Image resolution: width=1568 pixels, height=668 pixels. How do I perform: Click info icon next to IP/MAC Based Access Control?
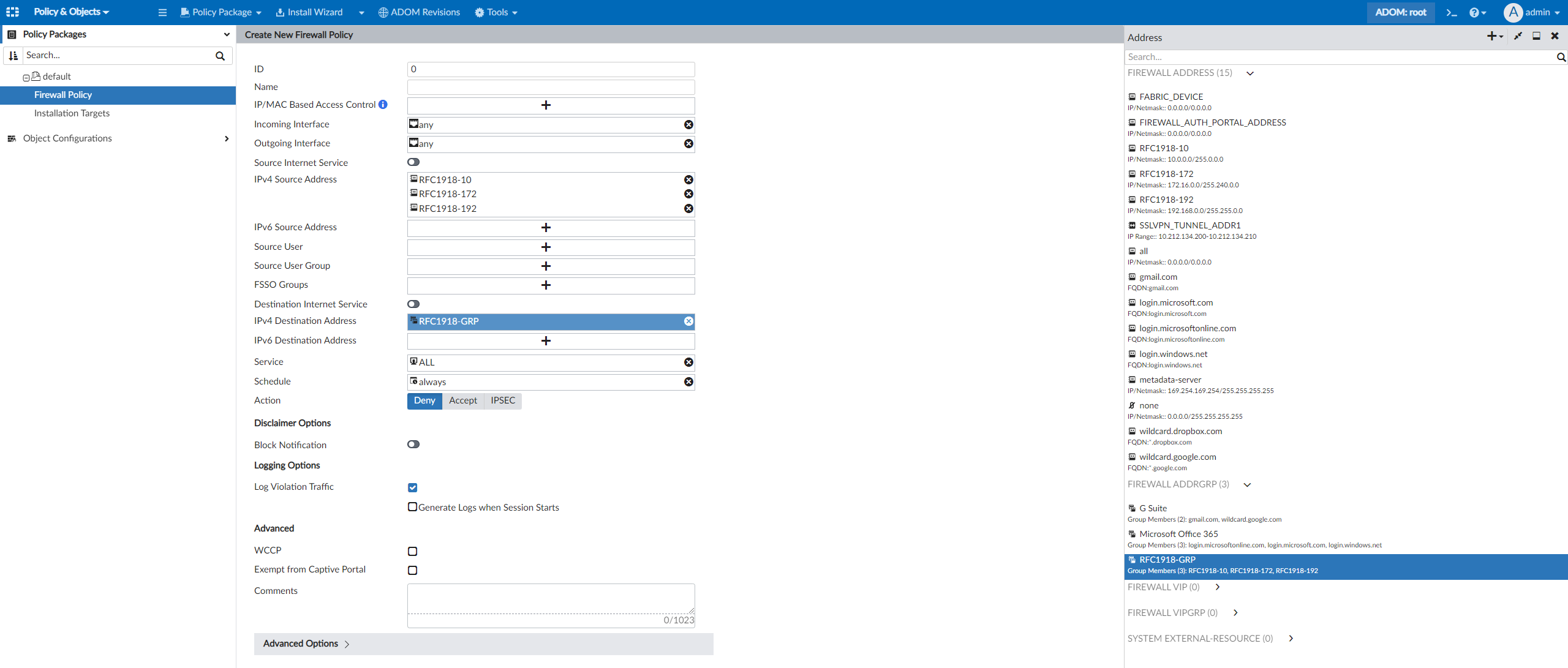click(x=383, y=105)
